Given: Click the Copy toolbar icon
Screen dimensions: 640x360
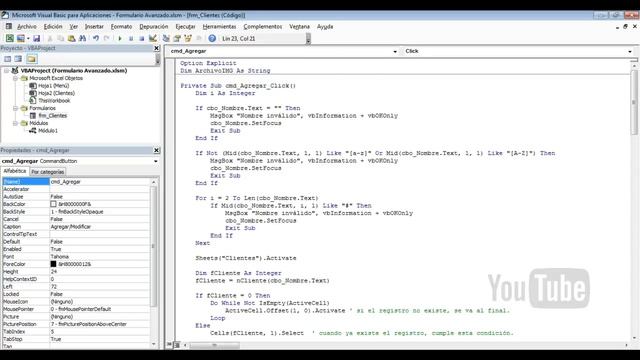Looking at the screenshot, I should tap(60, 38).
